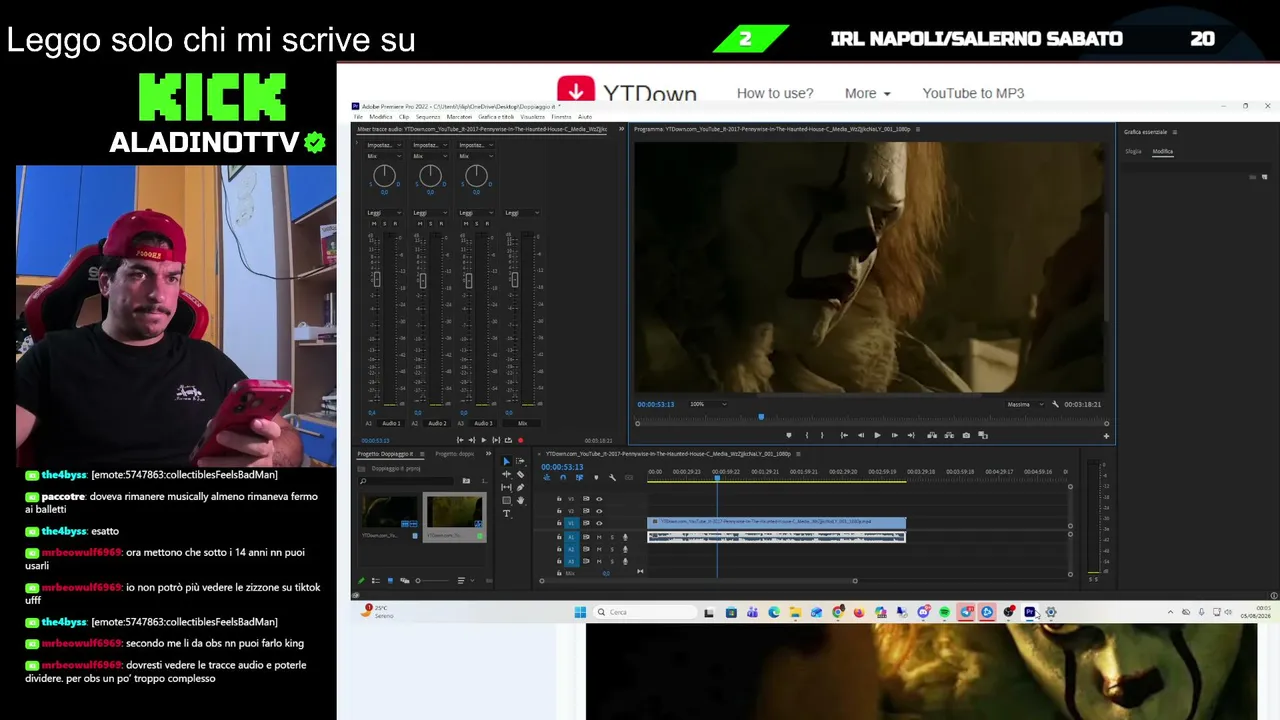Step forward one frame in Program Monitor
The image size is (1280, 720).
pyautogui.click(x=894, y=435)
